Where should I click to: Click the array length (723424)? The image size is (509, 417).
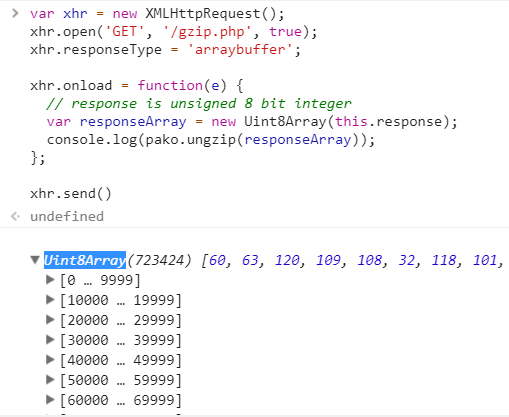point(160,260)
